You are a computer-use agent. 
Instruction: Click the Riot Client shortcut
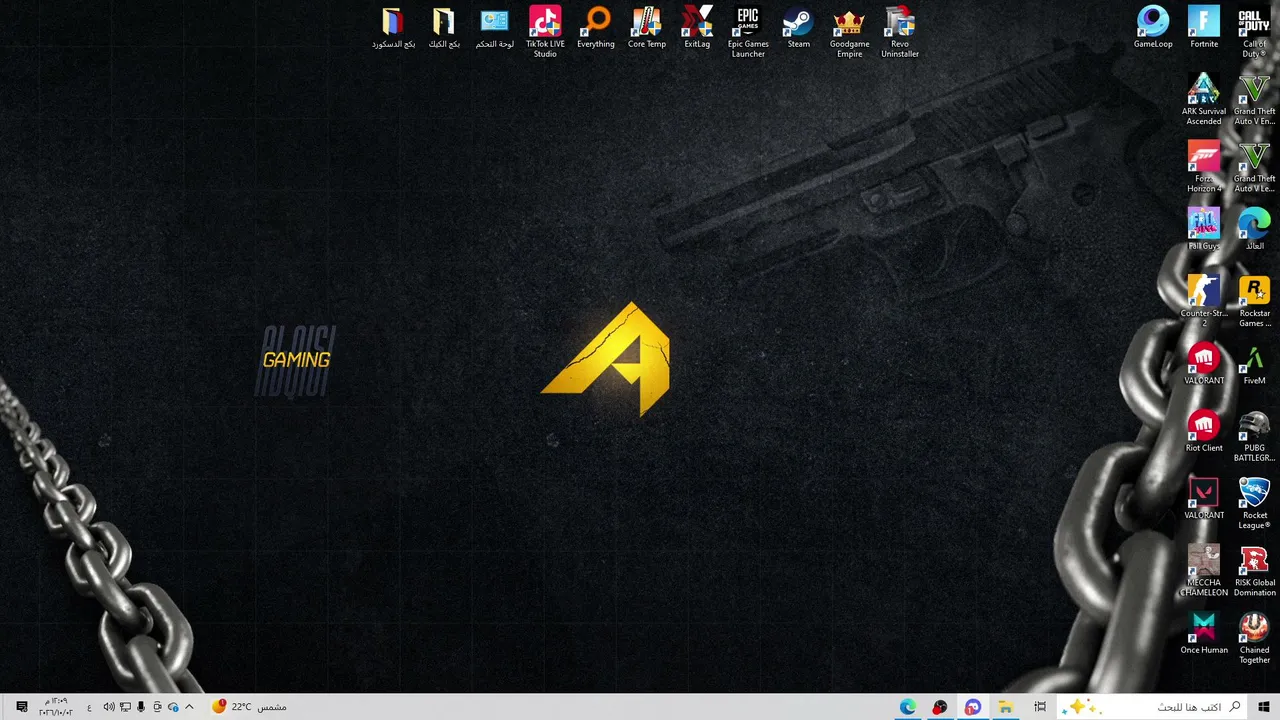(1204, 431)
